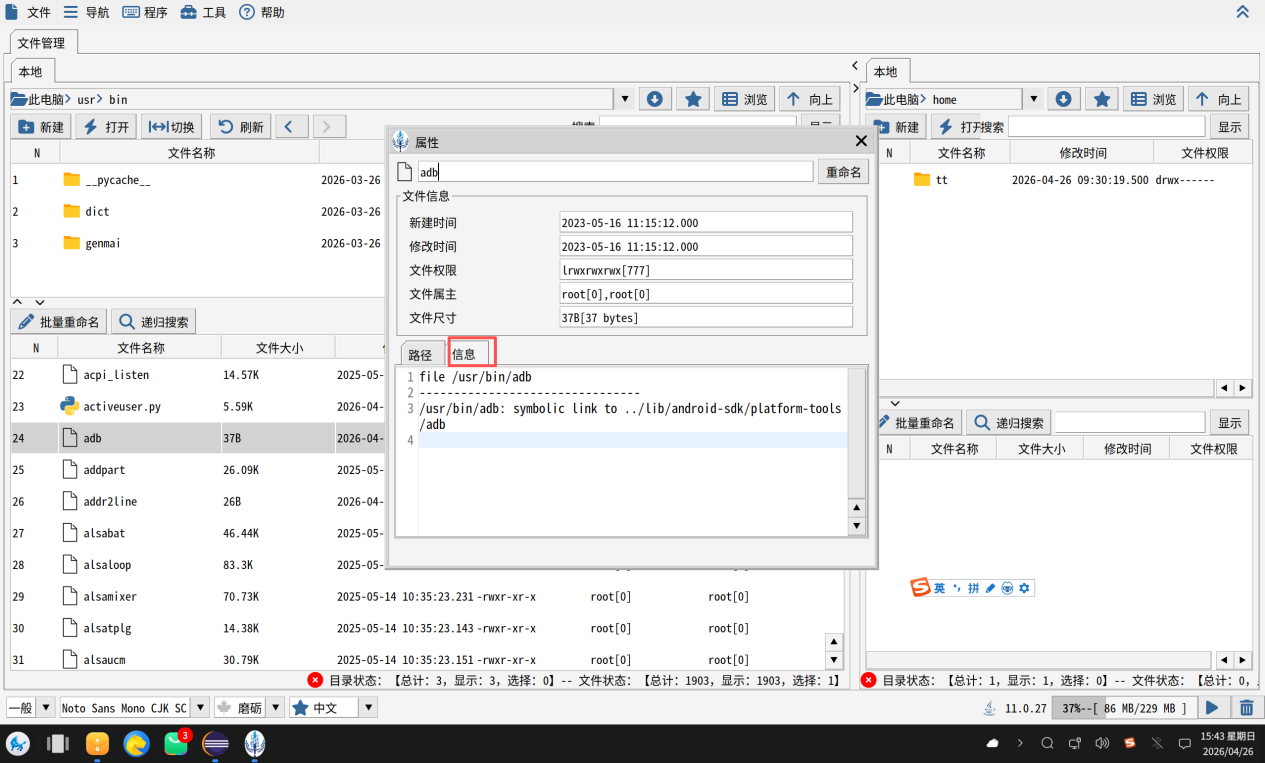This screenshot has height=763, width=1265.
Task: Click the top 显示 button in right pane
Action: pyautogui.click(x=1229, y=127)
